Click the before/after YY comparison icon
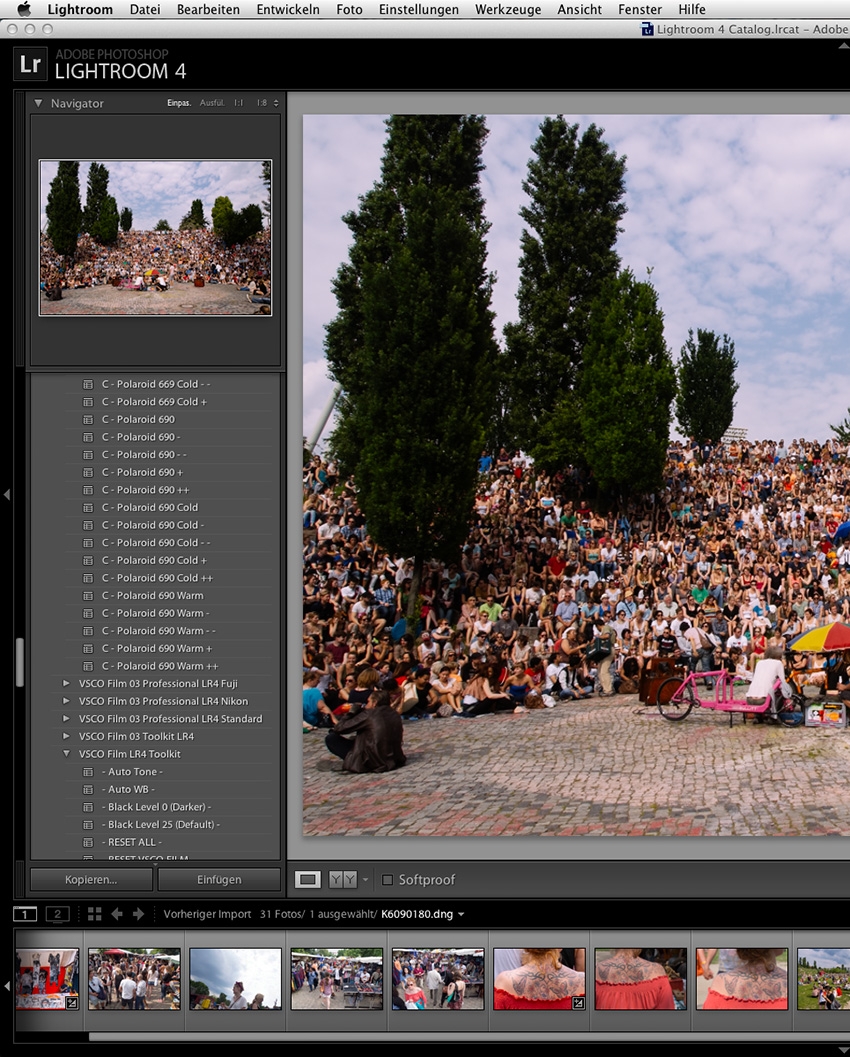 342,880
